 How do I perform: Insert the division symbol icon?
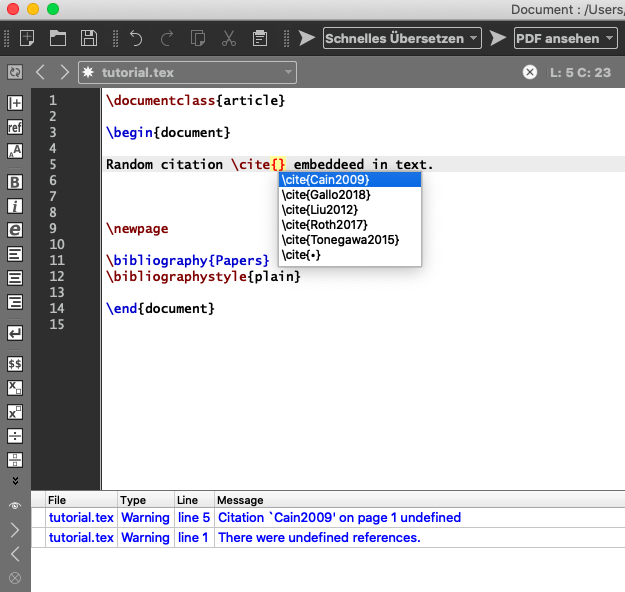tap(15, 436)
